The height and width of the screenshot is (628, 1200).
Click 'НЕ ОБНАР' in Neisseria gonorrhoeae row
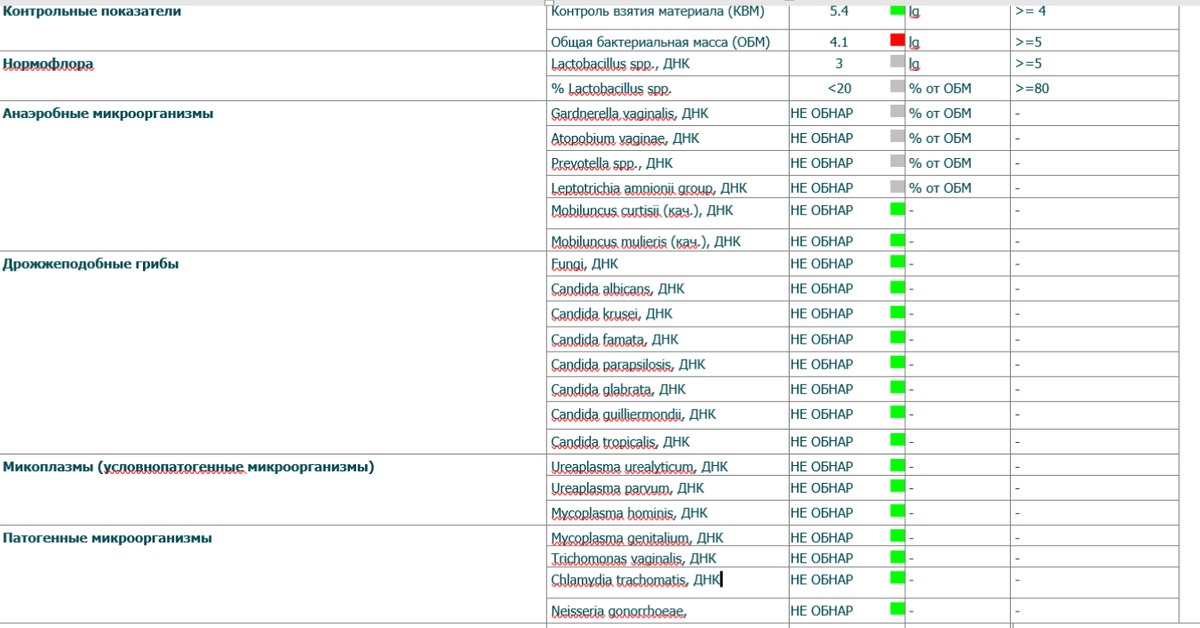point(822,611)
